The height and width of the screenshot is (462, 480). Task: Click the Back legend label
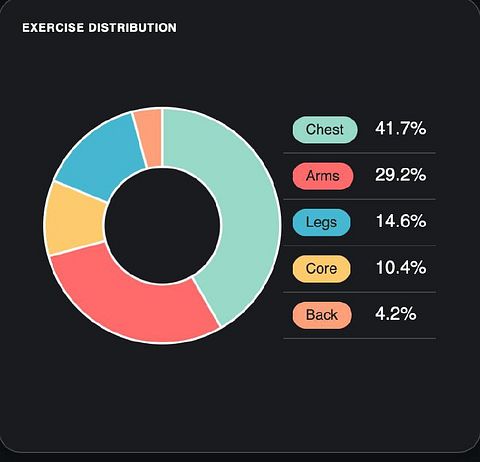coord(322,315)
